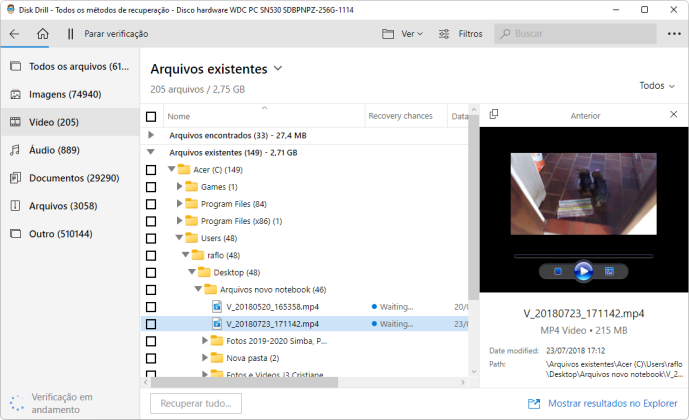Pop out preview panel icon
This screenshot has height=420, width=689.
(494, 114)
